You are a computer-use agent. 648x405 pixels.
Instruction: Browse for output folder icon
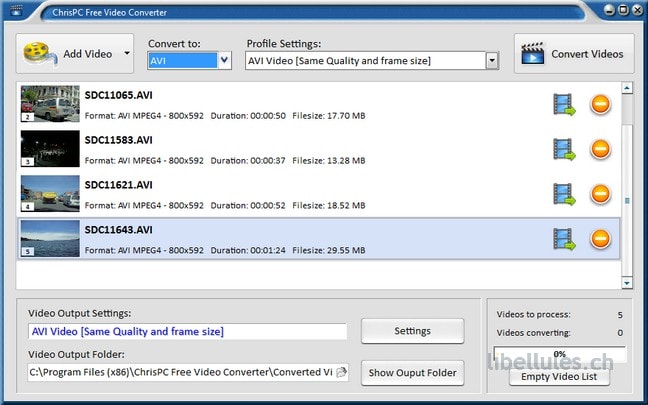341,372
